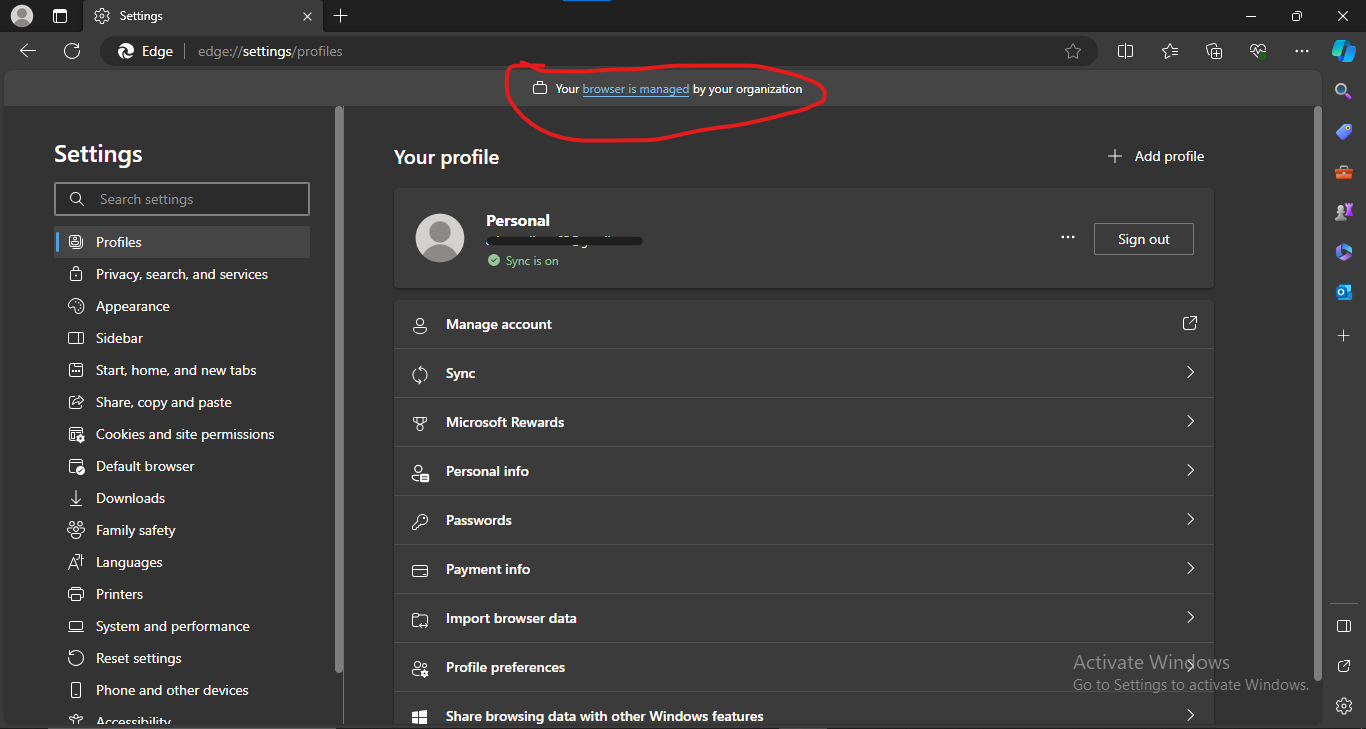Image resolution: width=1366 pixels, height=729 pixels.
Task: Refresh the settings page
Action: (72, 51)
